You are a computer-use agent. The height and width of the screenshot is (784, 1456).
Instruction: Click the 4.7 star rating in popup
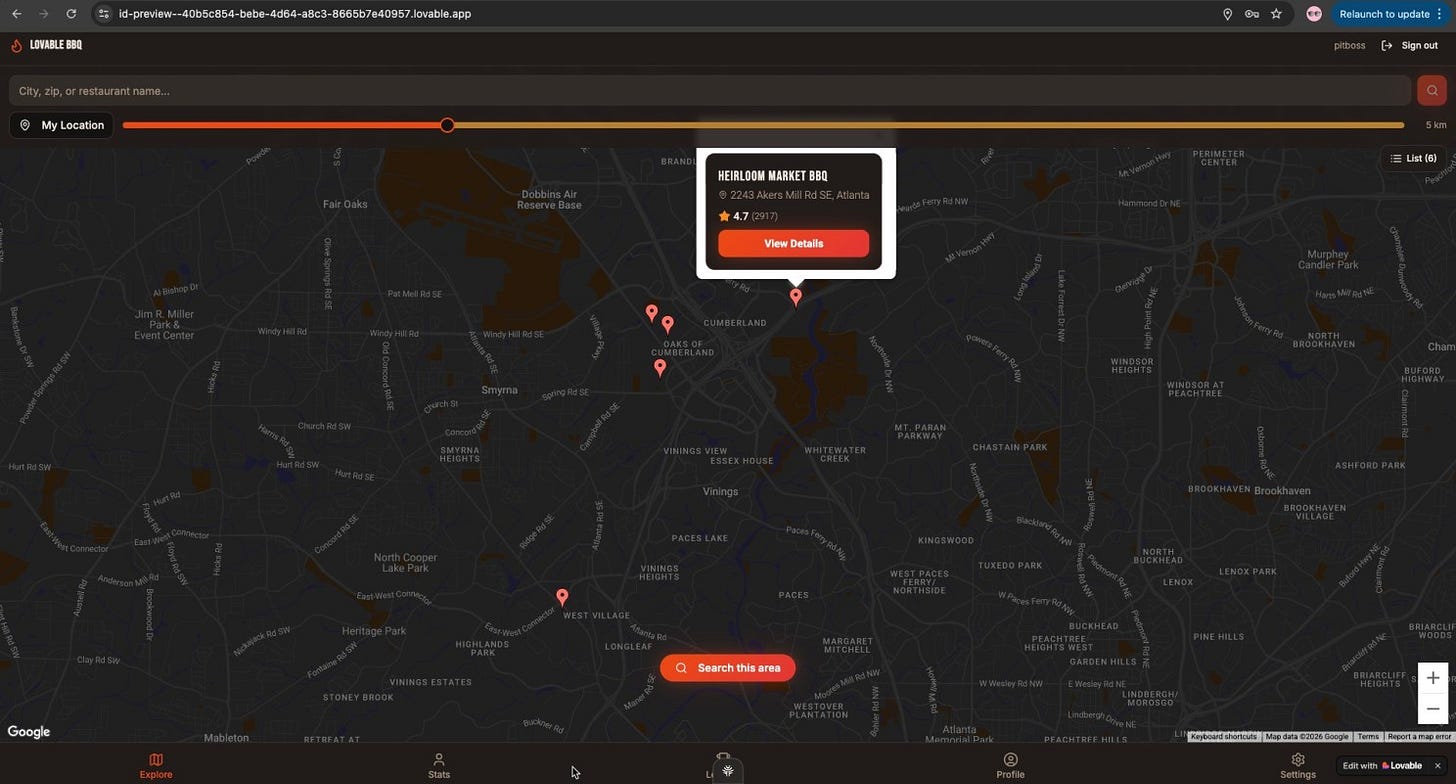point(741,216)
